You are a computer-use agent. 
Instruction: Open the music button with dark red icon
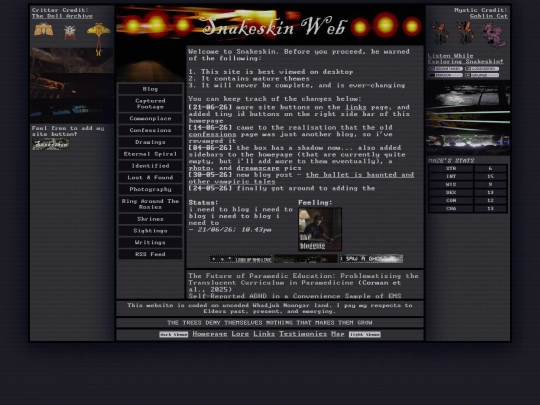(446, 75)
